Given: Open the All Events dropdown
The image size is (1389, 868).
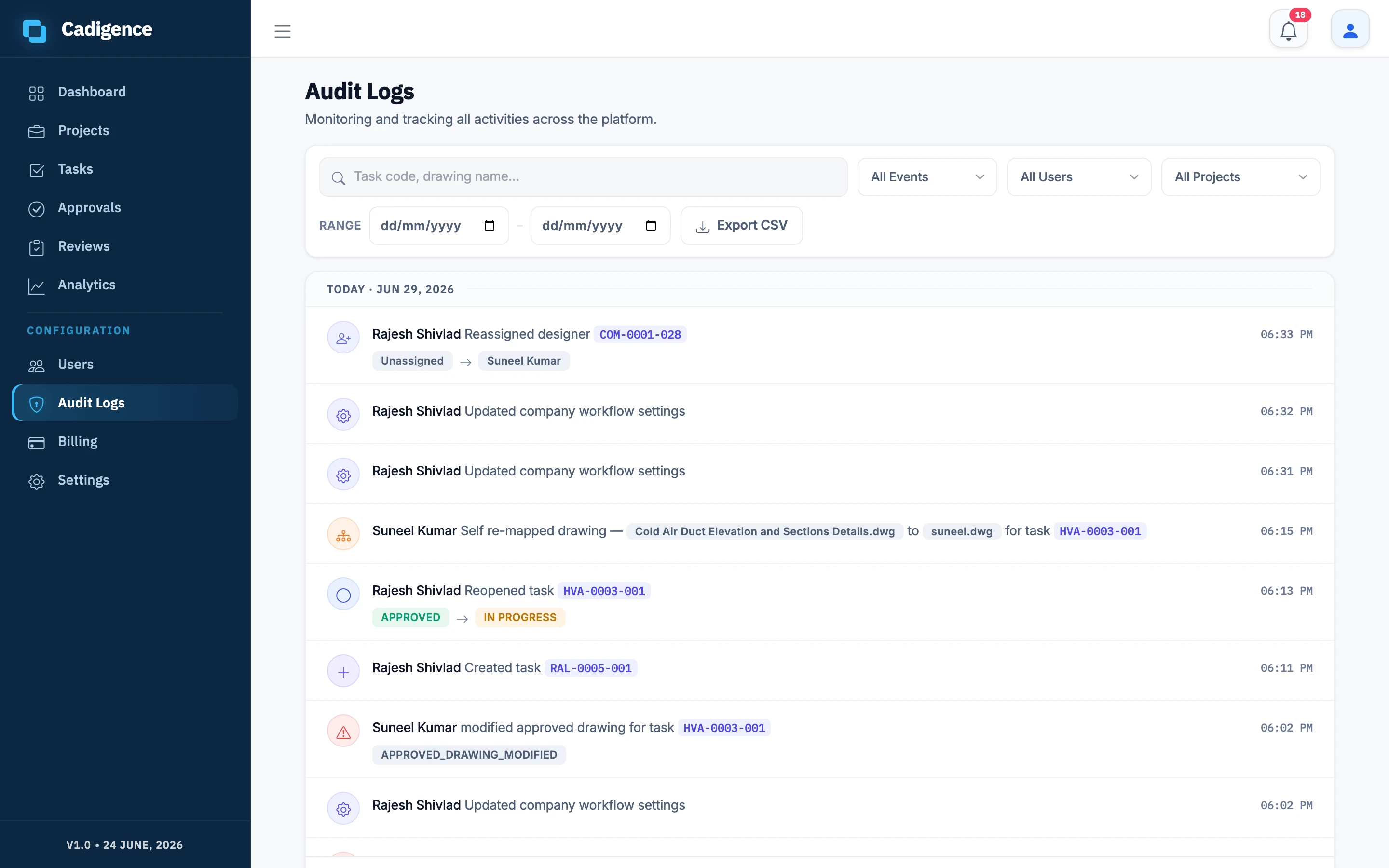Looking at the screenshot, I should tap(927, 177).
